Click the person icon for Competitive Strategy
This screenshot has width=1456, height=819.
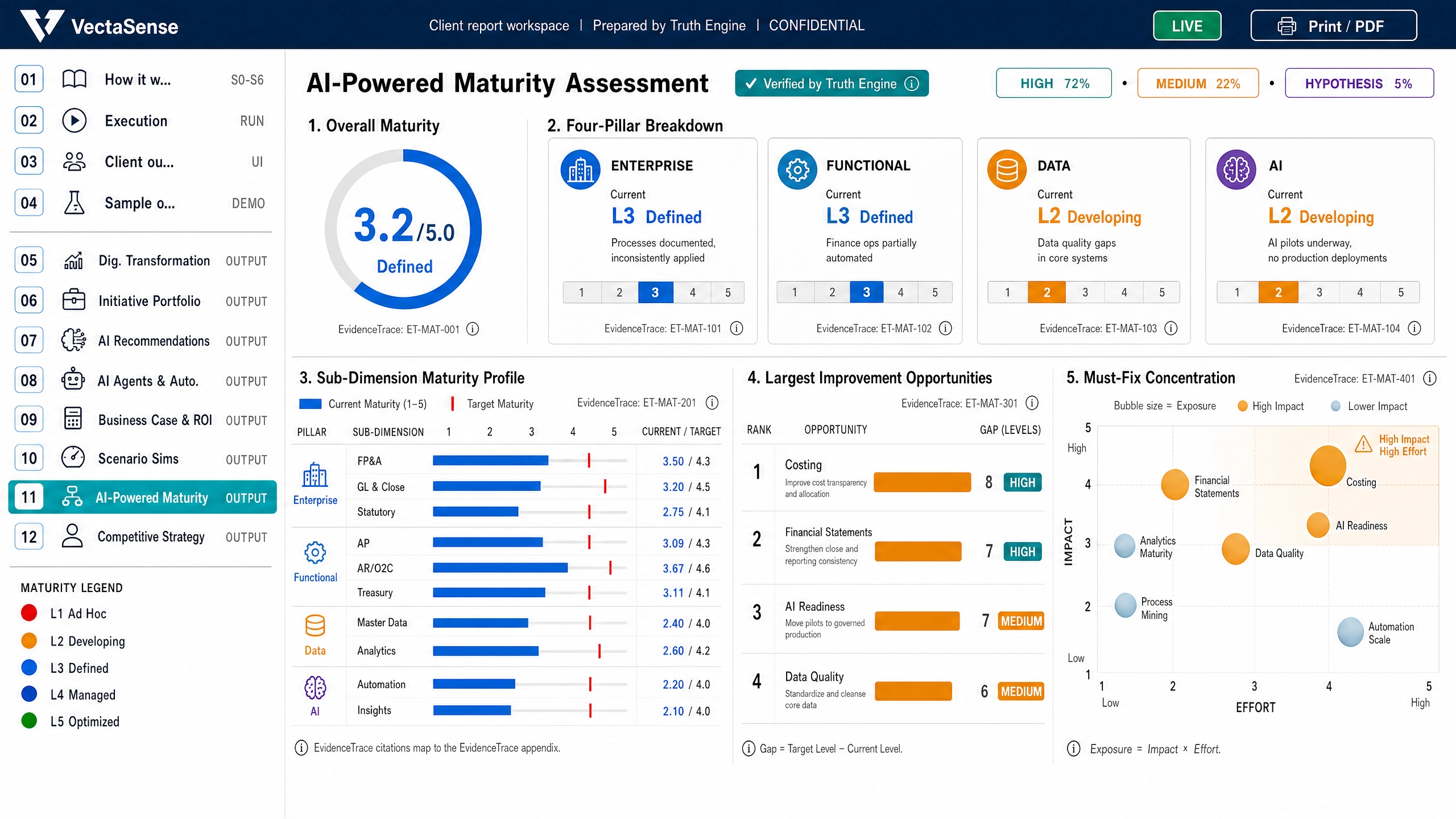tap(72, 536)
